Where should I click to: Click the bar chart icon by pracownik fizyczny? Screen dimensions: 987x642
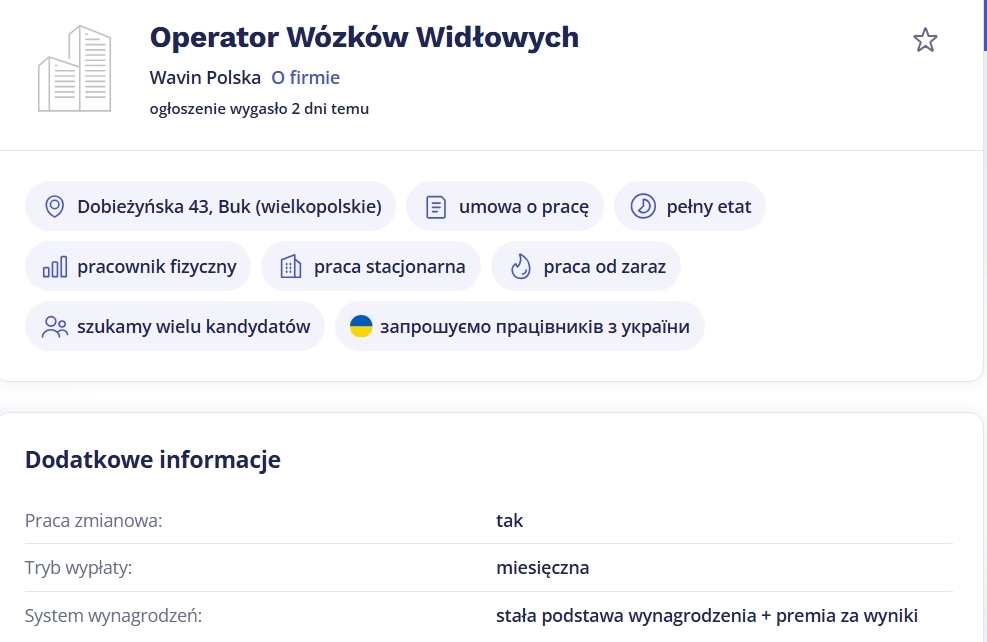click(x=55, y=267)
